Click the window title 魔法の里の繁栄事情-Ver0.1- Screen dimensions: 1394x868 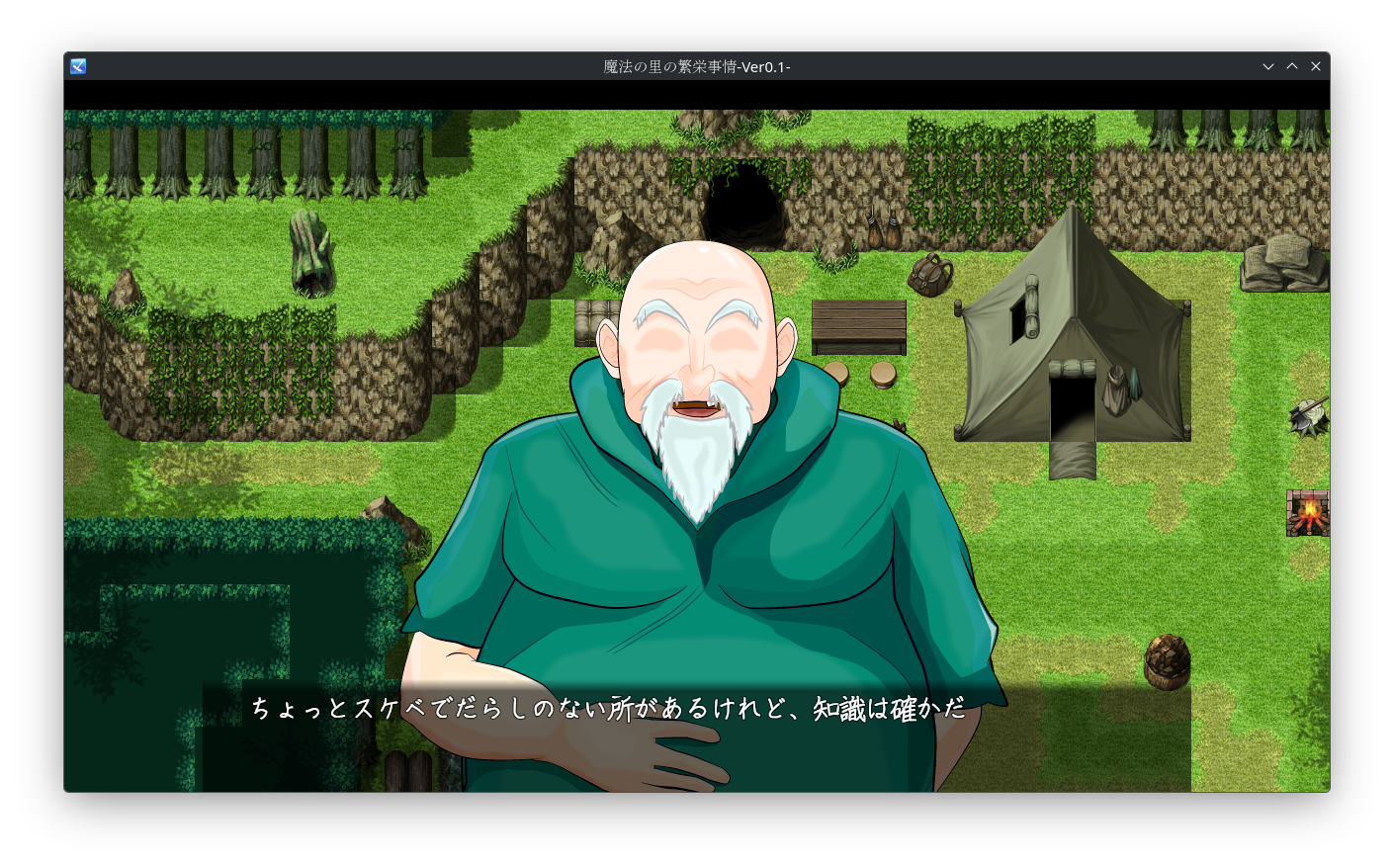tap(697, 66)
